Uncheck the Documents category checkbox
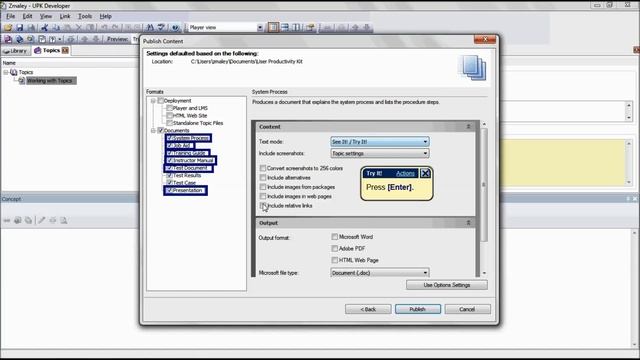The width and height of the screenshot is (640, 360). click(160, 130)
